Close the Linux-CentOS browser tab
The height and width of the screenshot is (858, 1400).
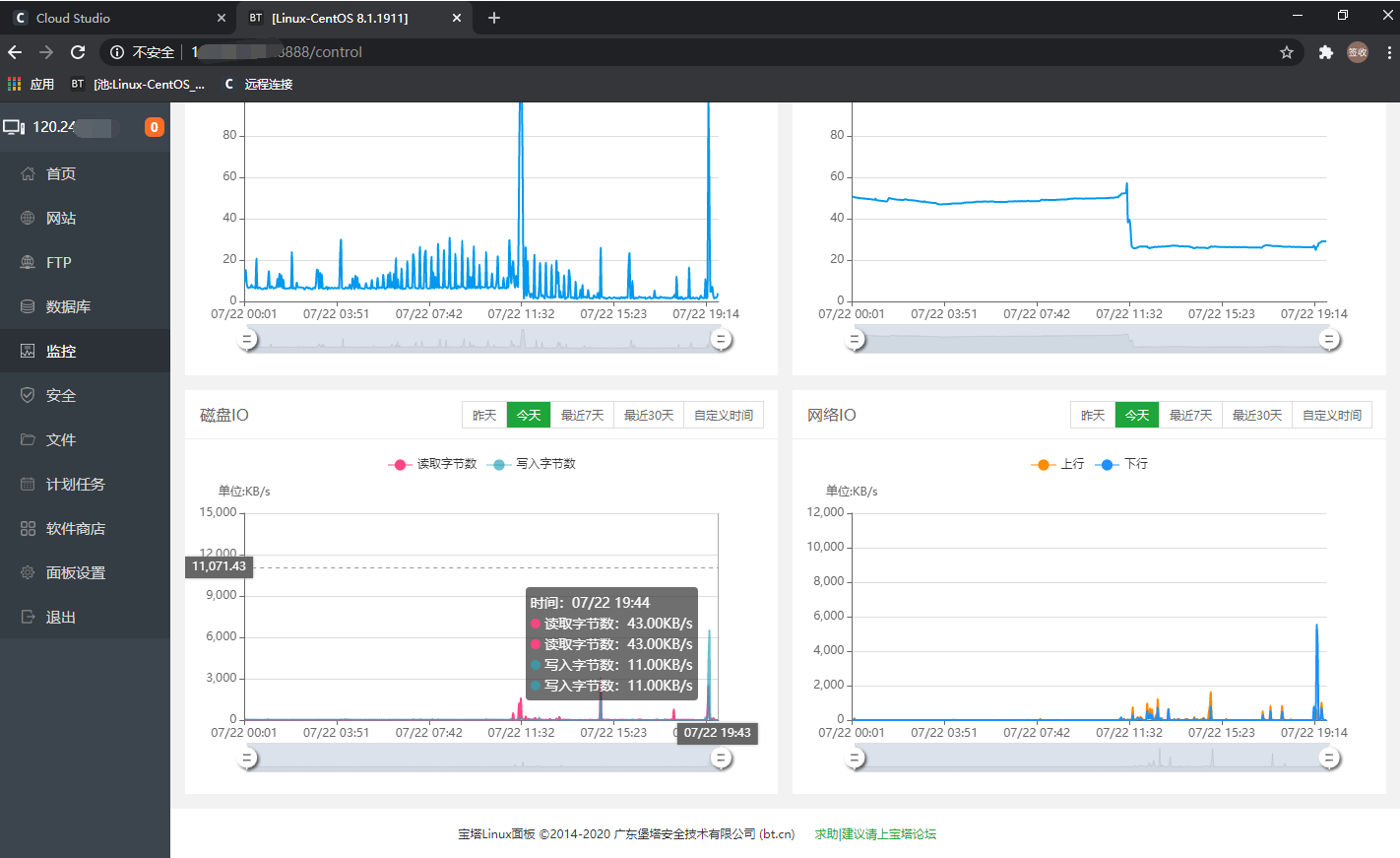457,18
